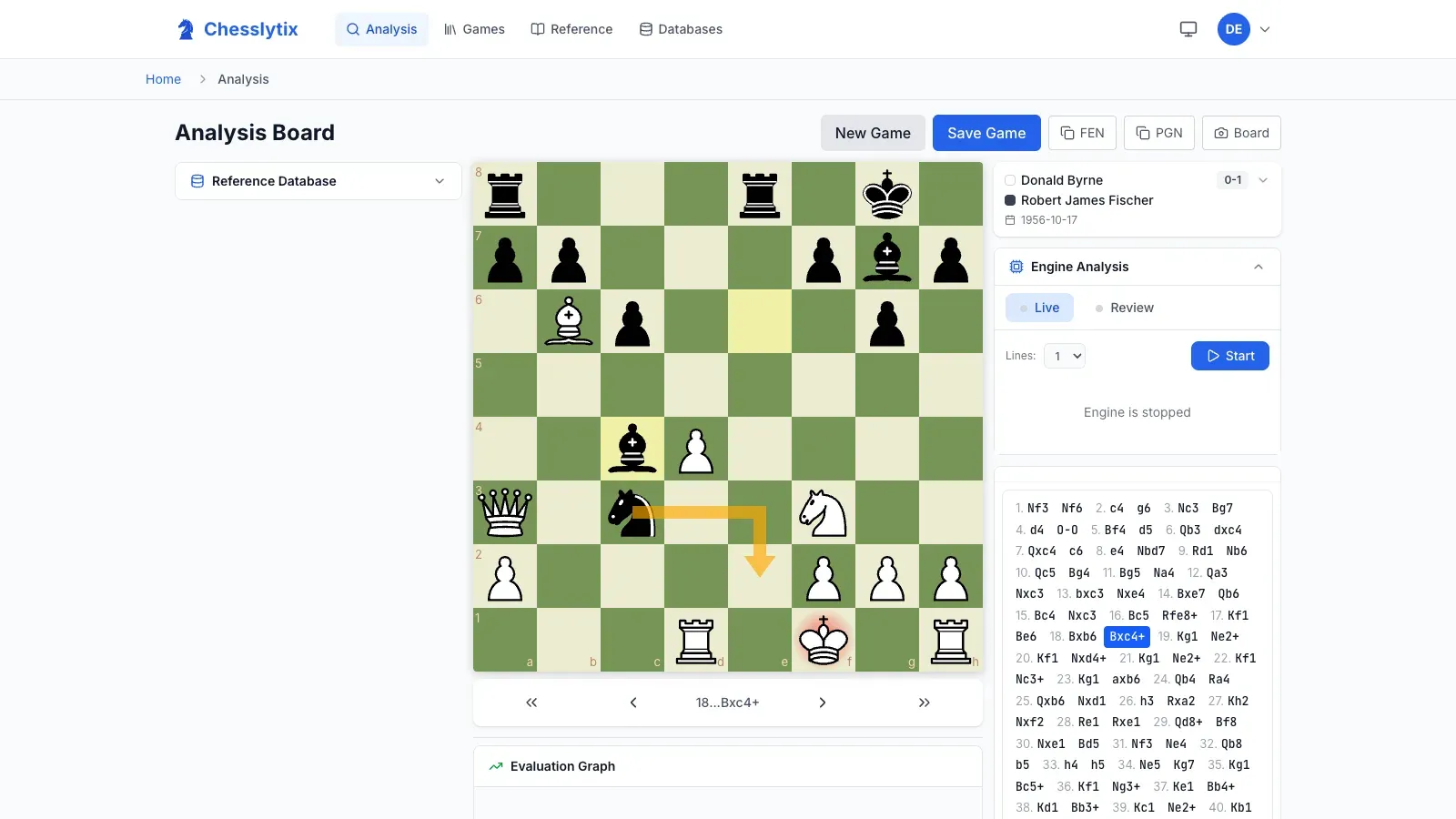
Task: Jump to move 7. Qxc4
Action: [x=1042, y=551]
